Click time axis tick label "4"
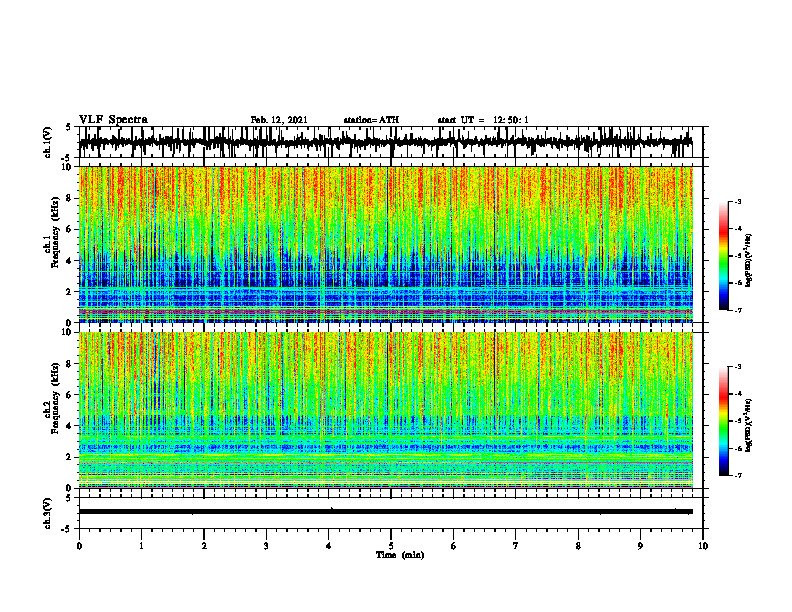792x612 pixels. pyautogui.click(x=329, y=546)
